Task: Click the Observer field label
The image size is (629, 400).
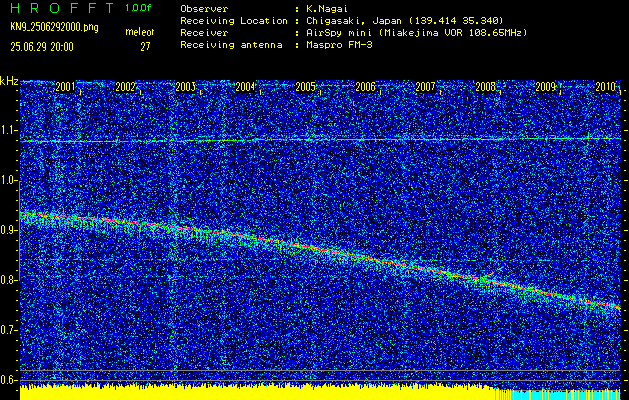Action: (204, 8)
